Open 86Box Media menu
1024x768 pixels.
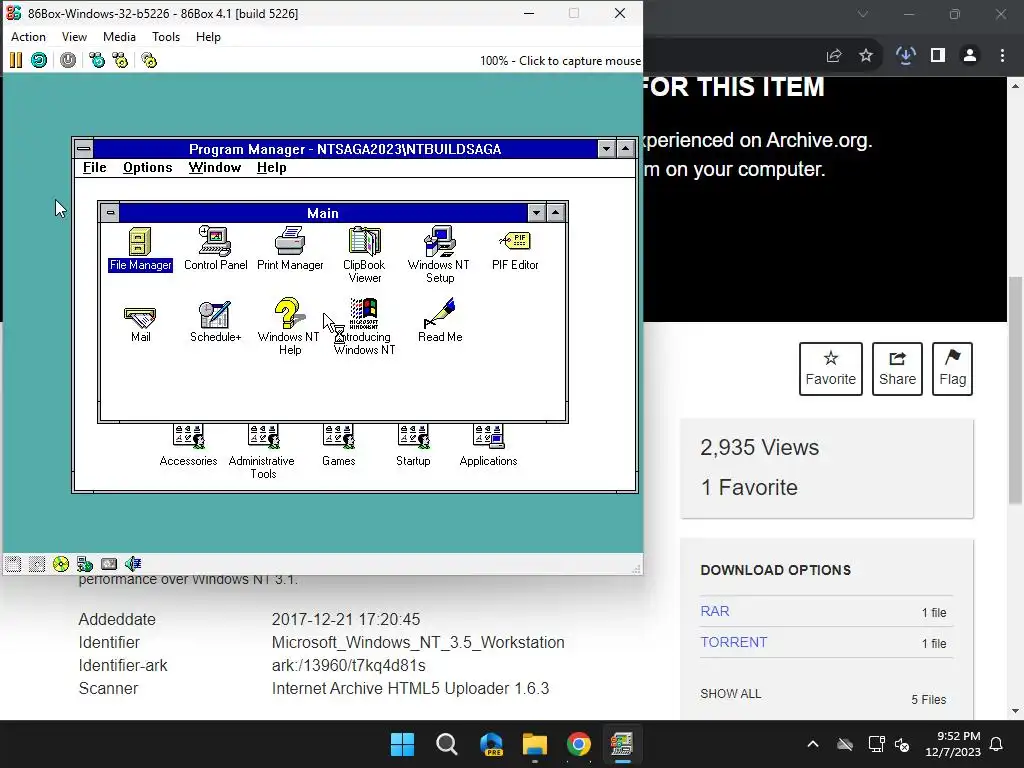click(120, 37)
